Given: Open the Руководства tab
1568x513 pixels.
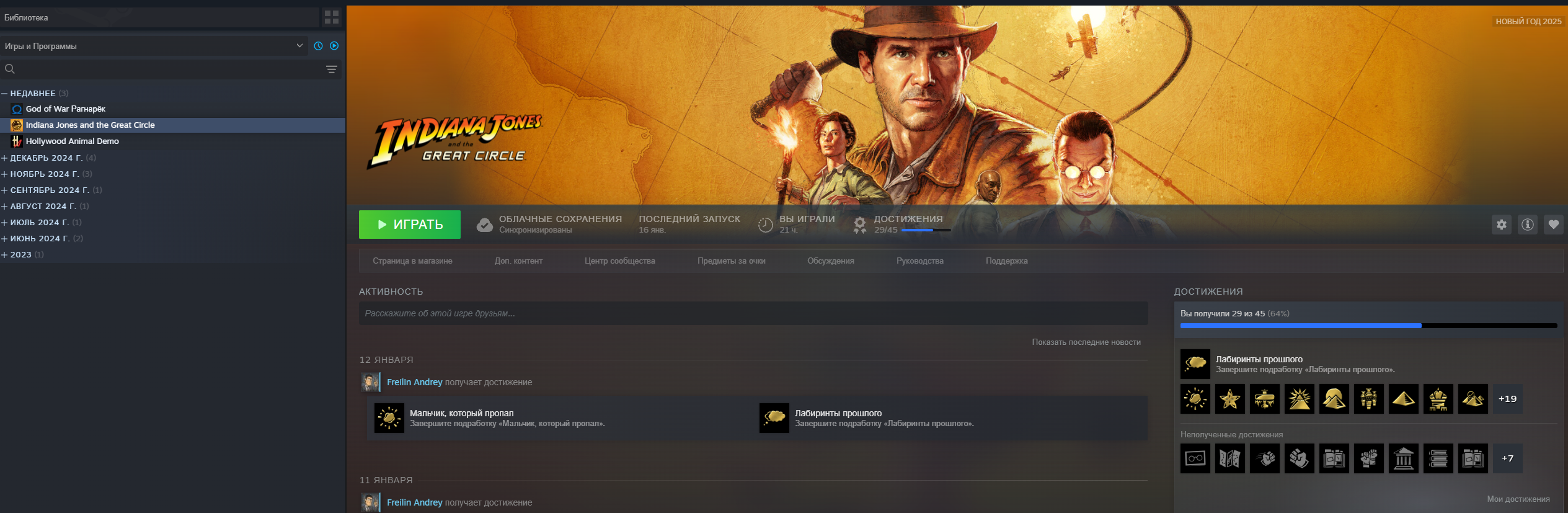Looking at the screenshot, I should (920, 261).
